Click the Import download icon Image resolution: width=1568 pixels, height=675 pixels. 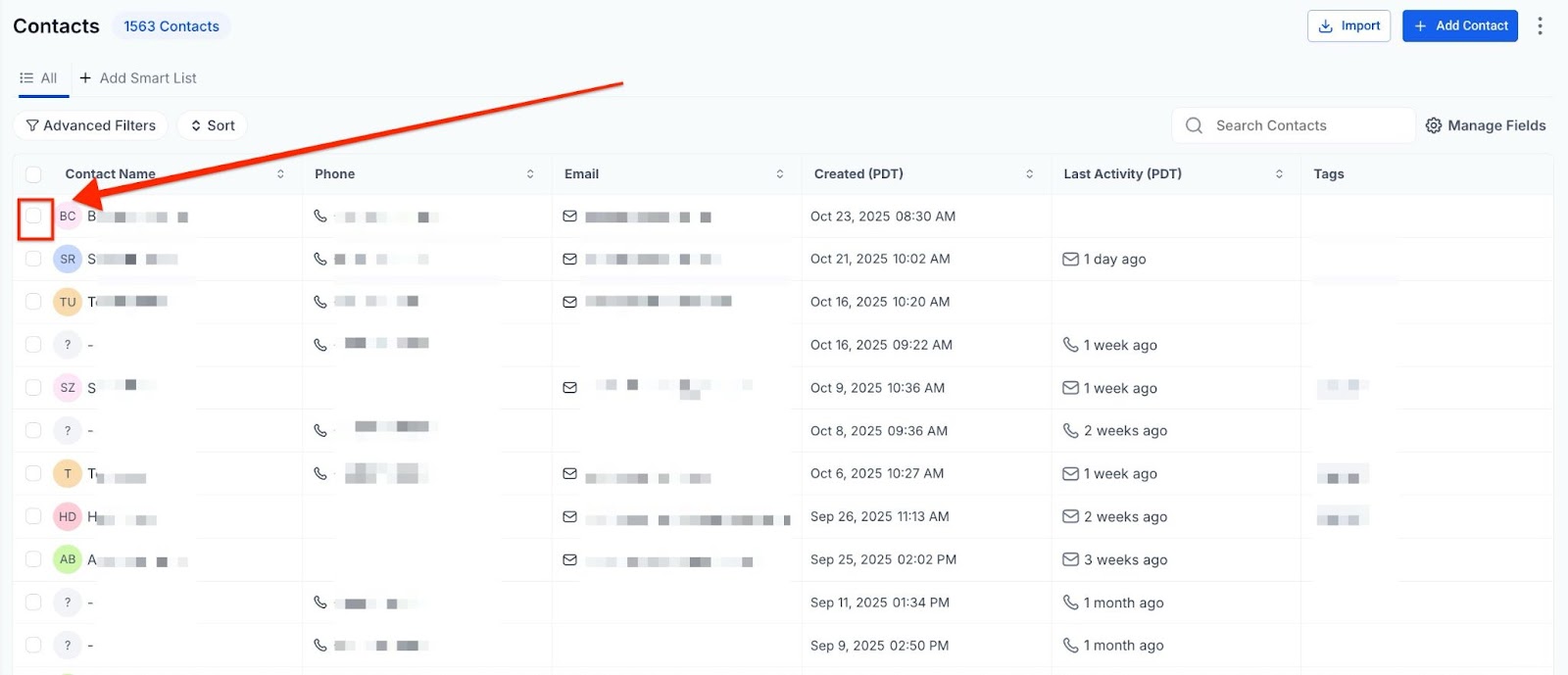(1325, 26)
